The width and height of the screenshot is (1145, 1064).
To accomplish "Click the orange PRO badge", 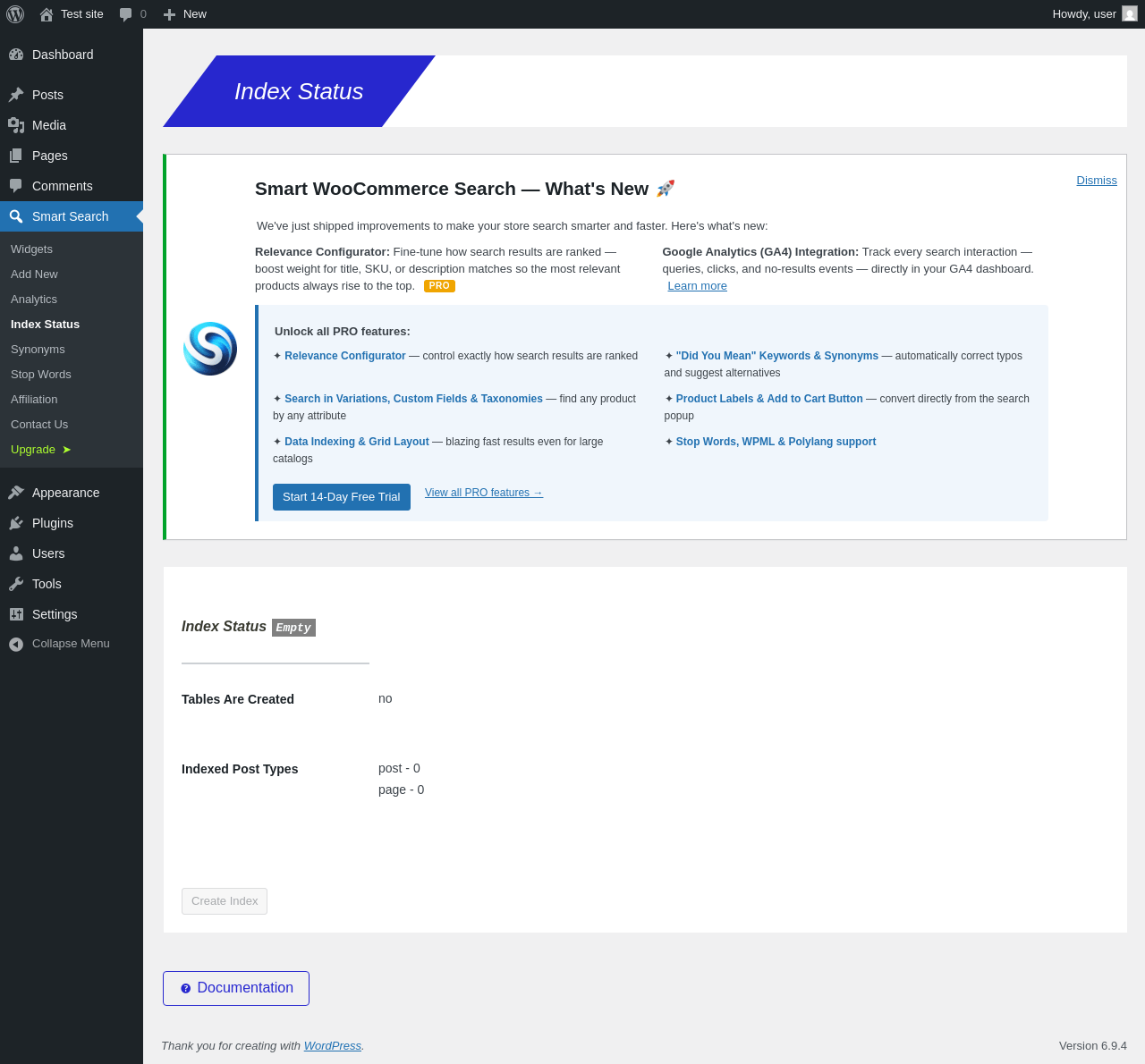I will tap(439, 286).
